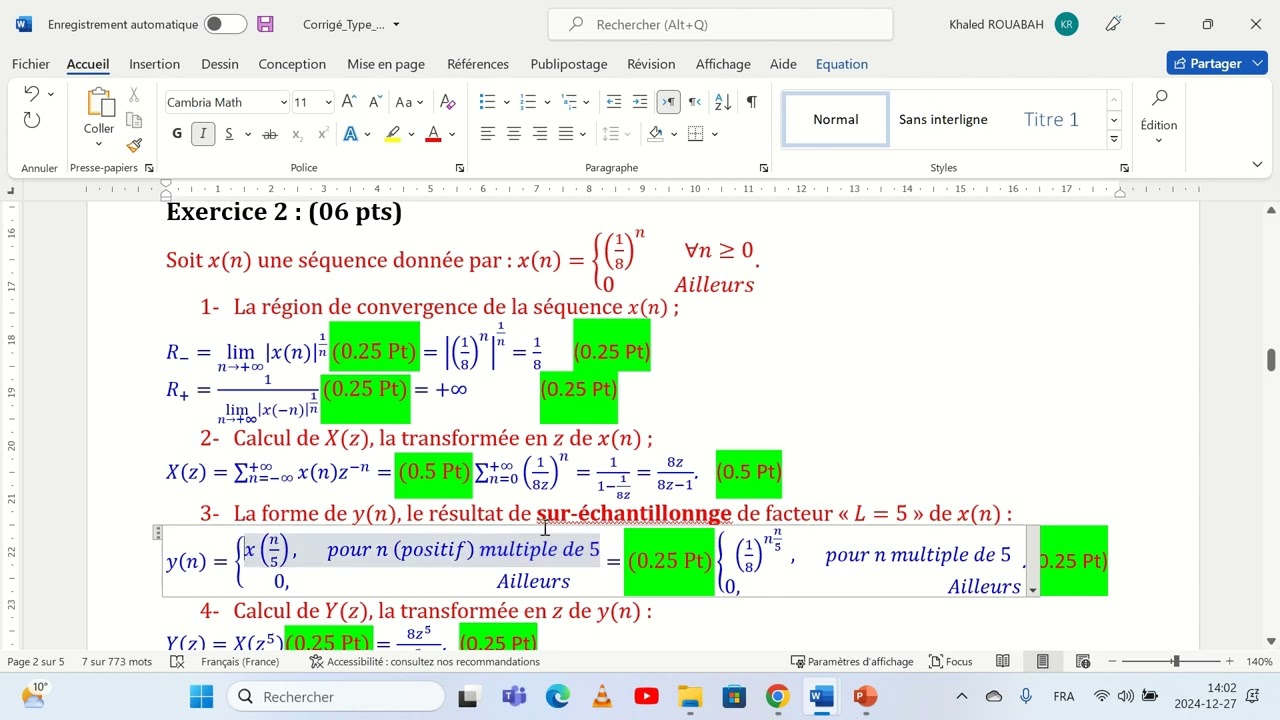Click the zoom out minus icon
This screenshot has width=1280, height=720.
tap(1112, 661)
